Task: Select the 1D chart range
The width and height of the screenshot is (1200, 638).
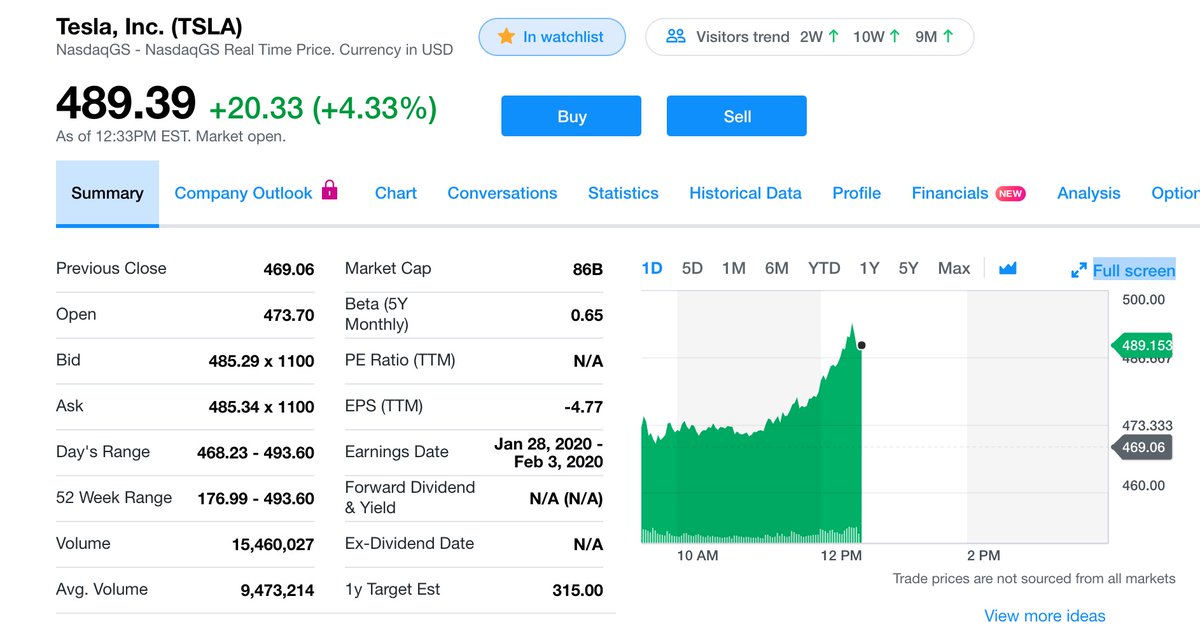Action: point(652,268)
